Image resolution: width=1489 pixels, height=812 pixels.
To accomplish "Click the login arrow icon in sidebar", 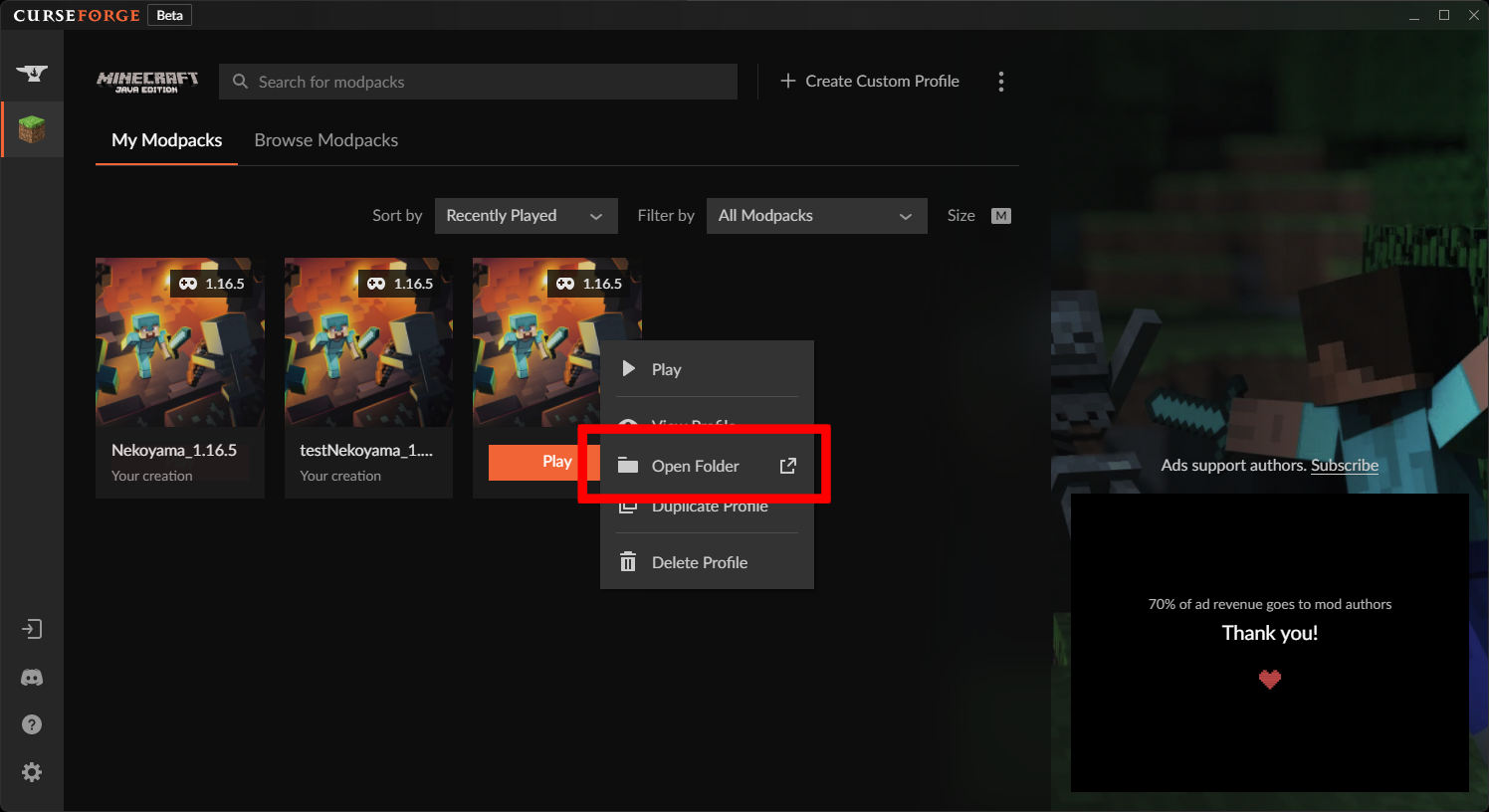I will [32, 629].
